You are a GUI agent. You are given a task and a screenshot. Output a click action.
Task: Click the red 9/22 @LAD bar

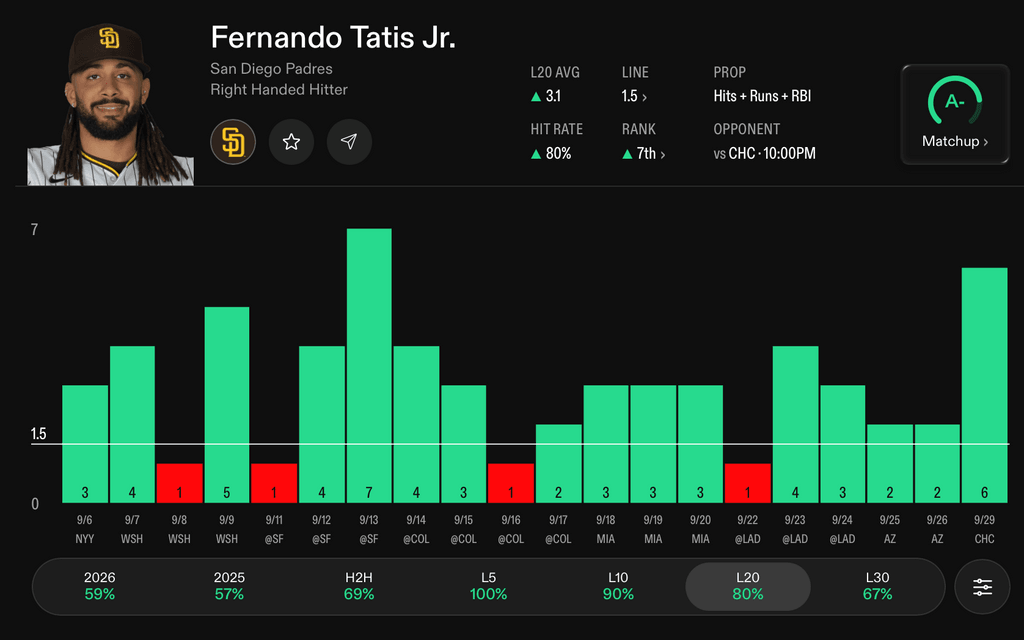tap(748, 483)
